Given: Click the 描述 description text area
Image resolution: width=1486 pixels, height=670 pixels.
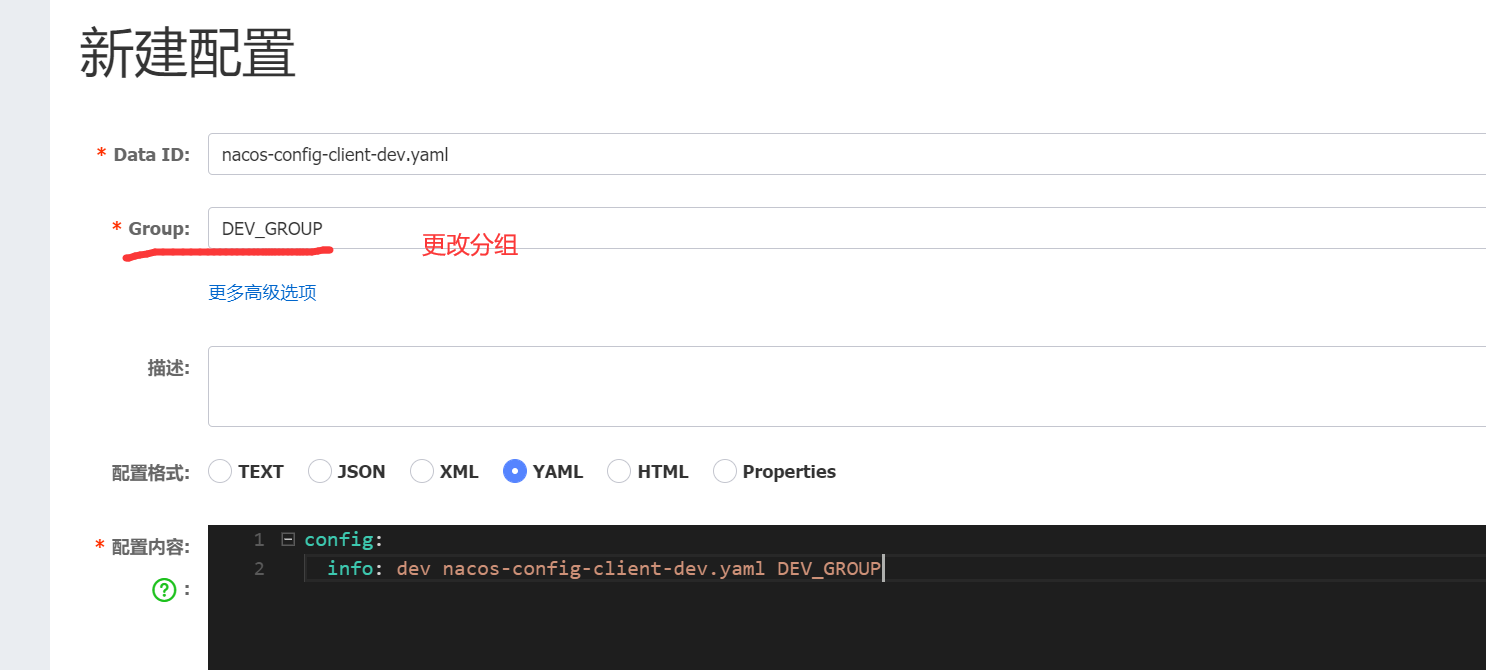Looking at the screenshot, I should click(847, 387).
